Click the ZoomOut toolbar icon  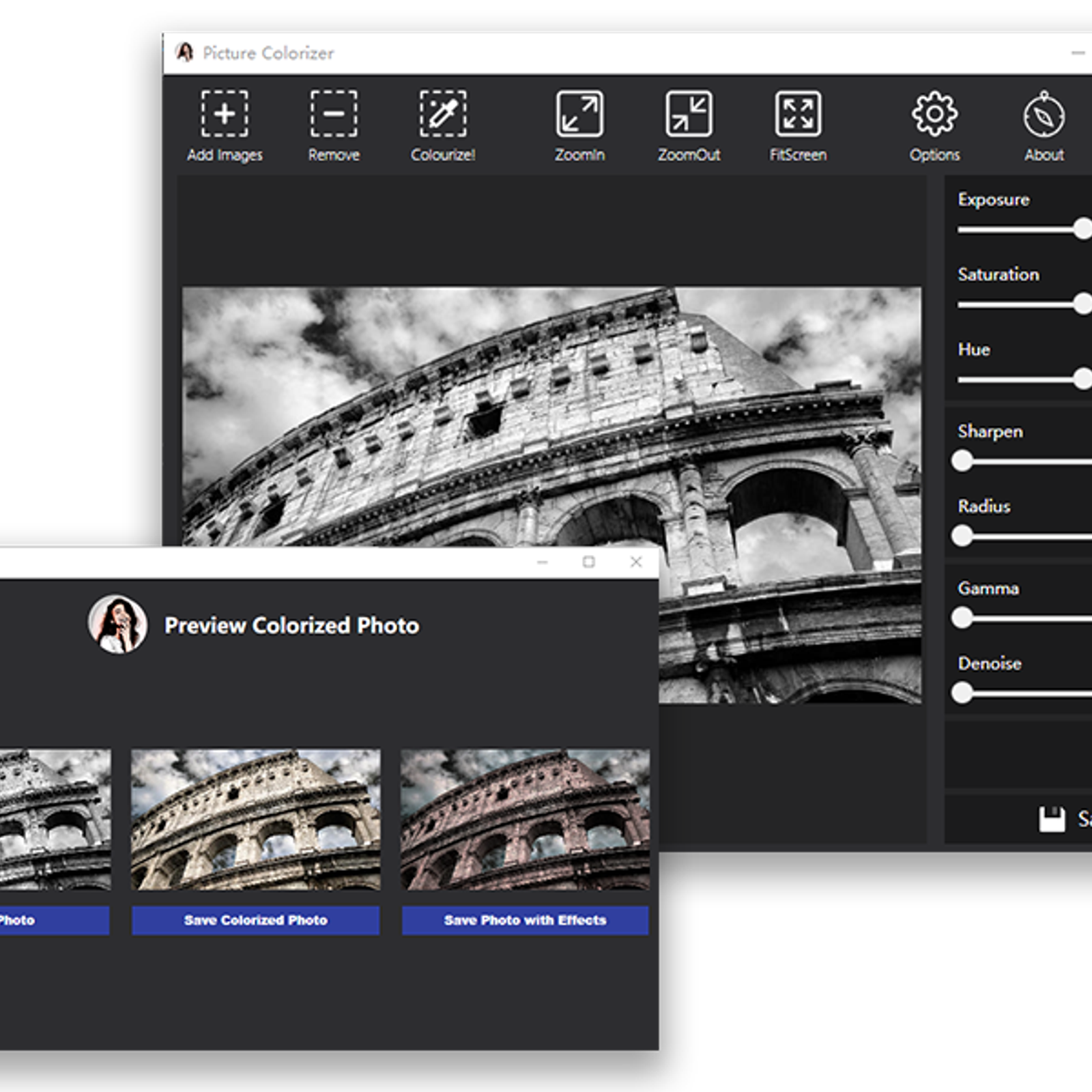point(689,115)
